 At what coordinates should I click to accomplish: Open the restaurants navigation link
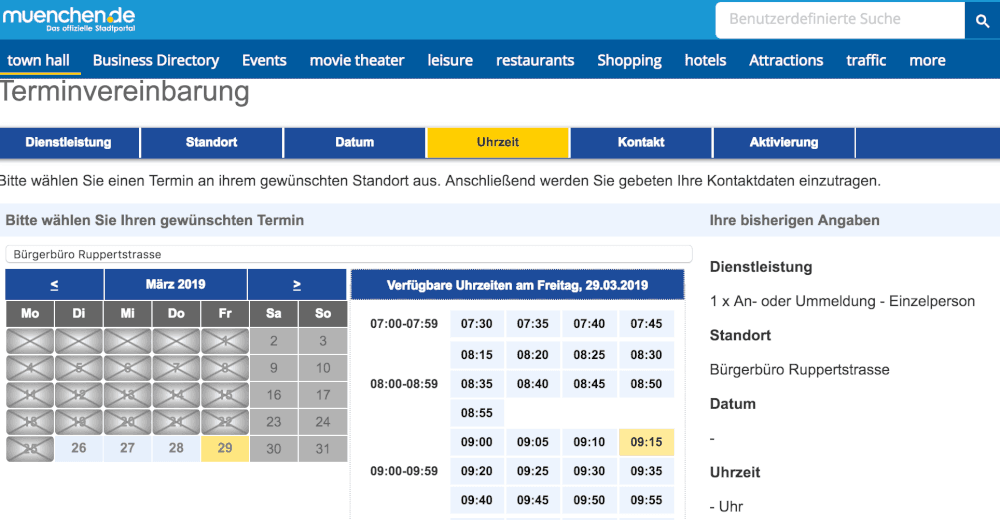tap(535, 60)
